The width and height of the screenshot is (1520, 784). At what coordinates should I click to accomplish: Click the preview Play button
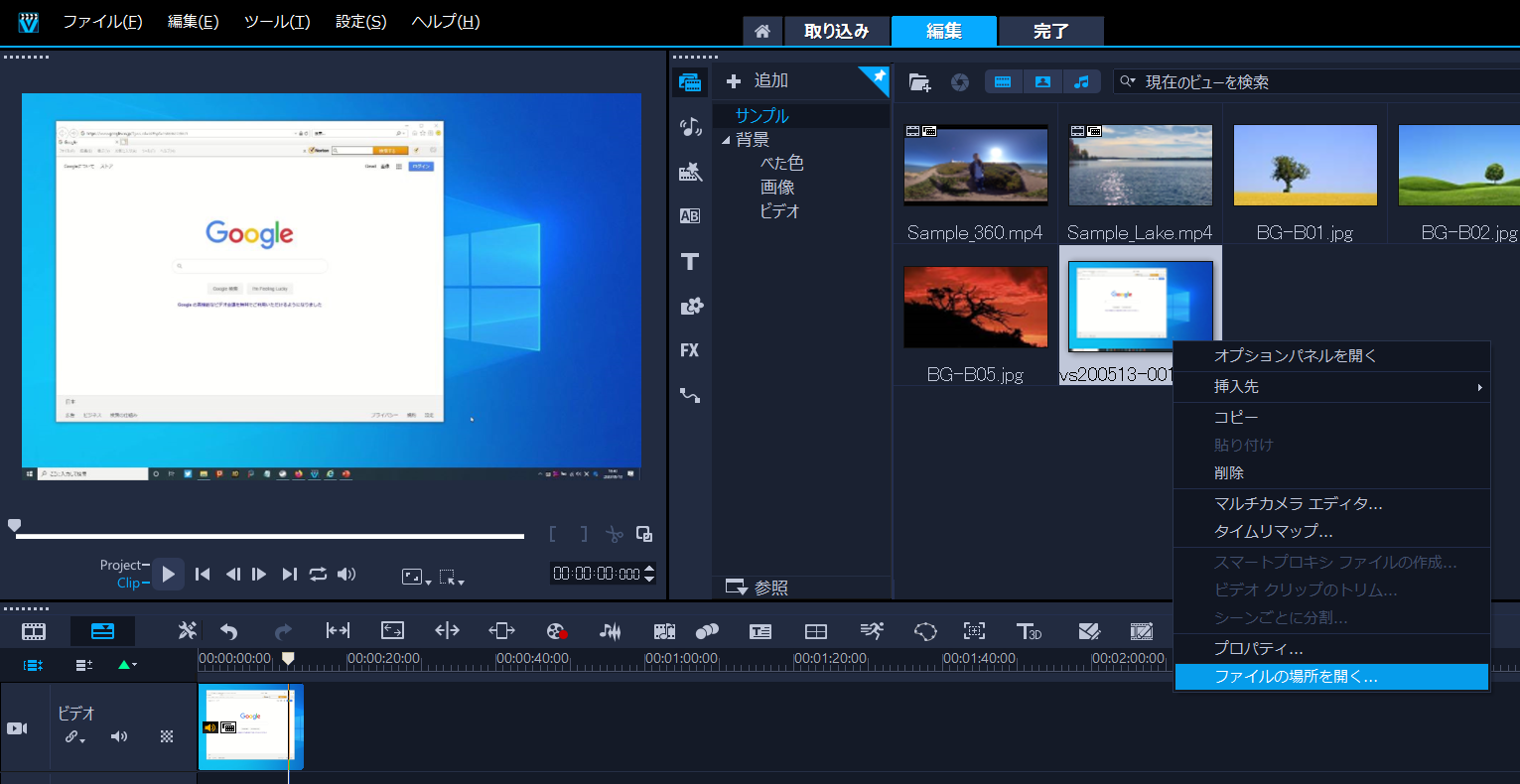pyautogui.click(x=168, y=574)
